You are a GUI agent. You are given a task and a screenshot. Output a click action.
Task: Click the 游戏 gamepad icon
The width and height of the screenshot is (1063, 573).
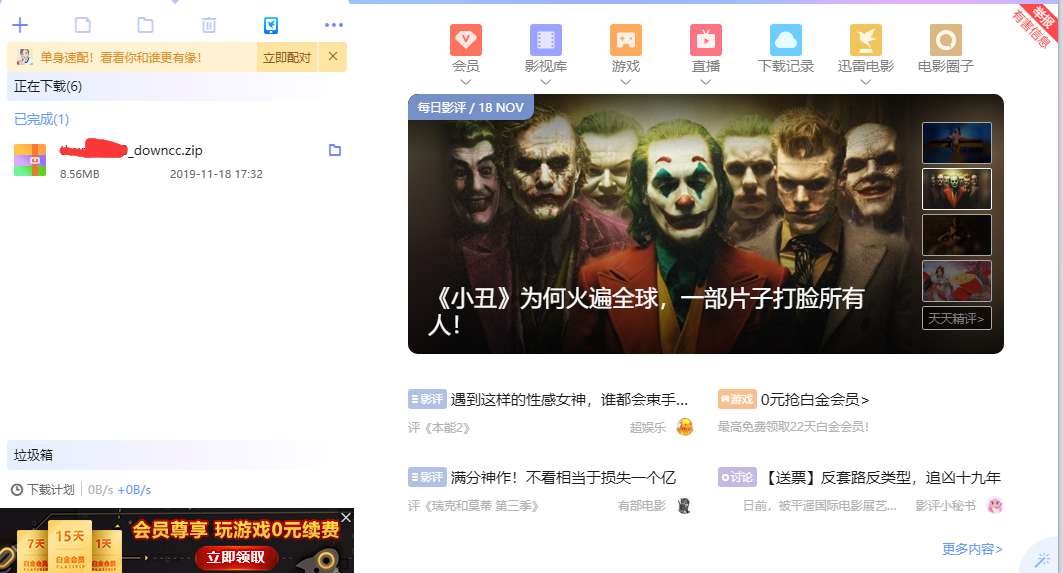pos(625,40)
